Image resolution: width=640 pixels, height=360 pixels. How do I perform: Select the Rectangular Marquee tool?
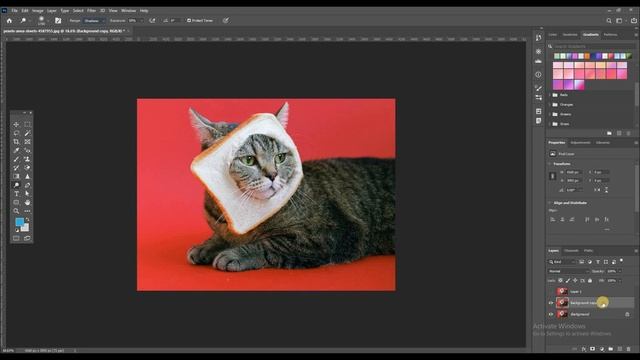tap(27, 124)
